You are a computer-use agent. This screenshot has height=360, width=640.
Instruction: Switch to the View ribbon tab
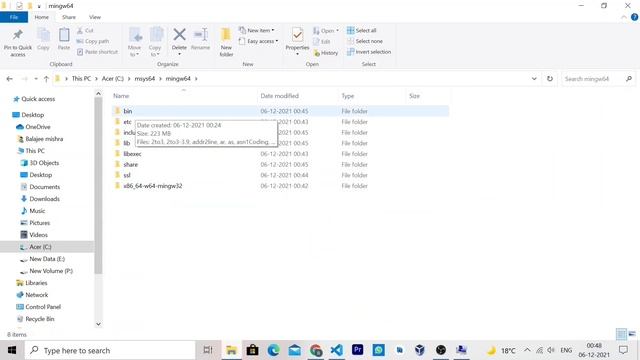point(95,17)
